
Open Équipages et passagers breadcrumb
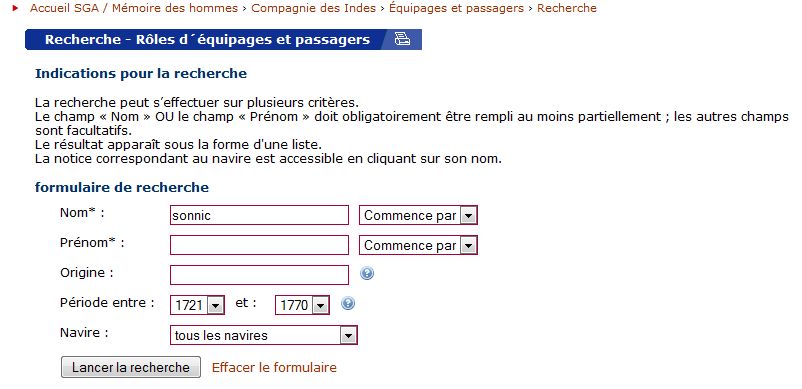point(456,8)
